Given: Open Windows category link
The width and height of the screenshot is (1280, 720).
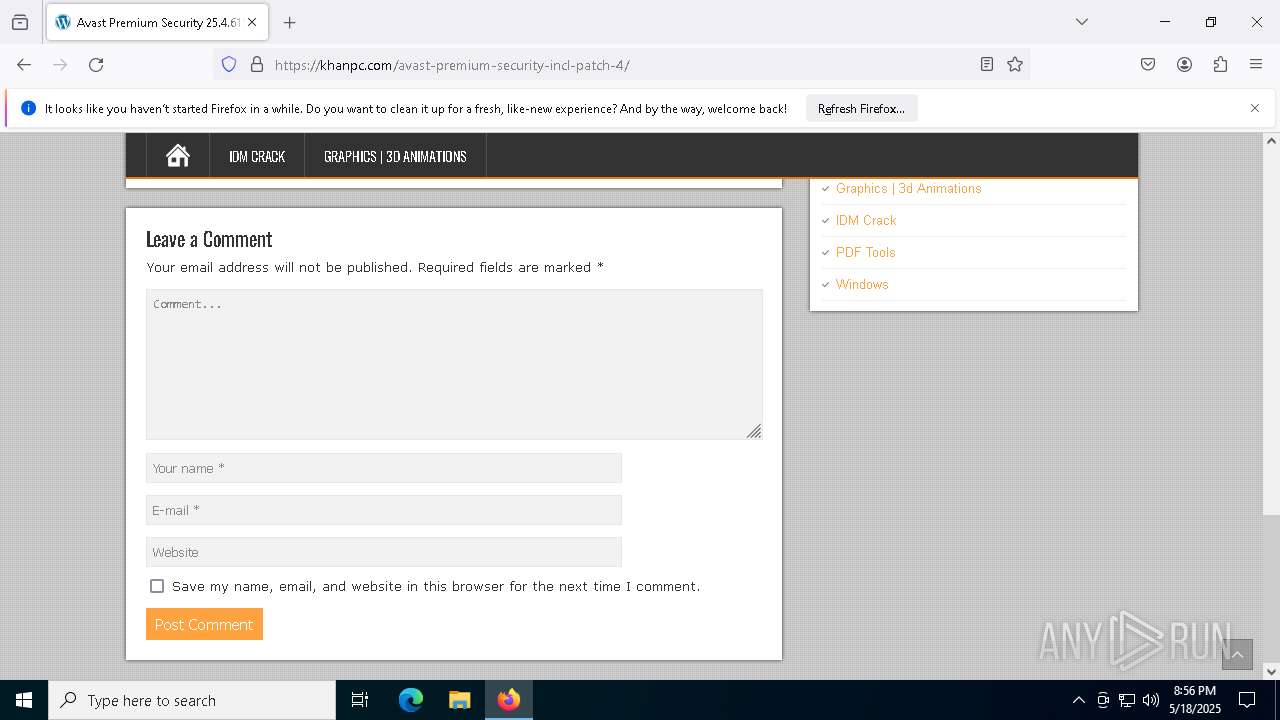Looking at the screenshot, I should [862, 284].
